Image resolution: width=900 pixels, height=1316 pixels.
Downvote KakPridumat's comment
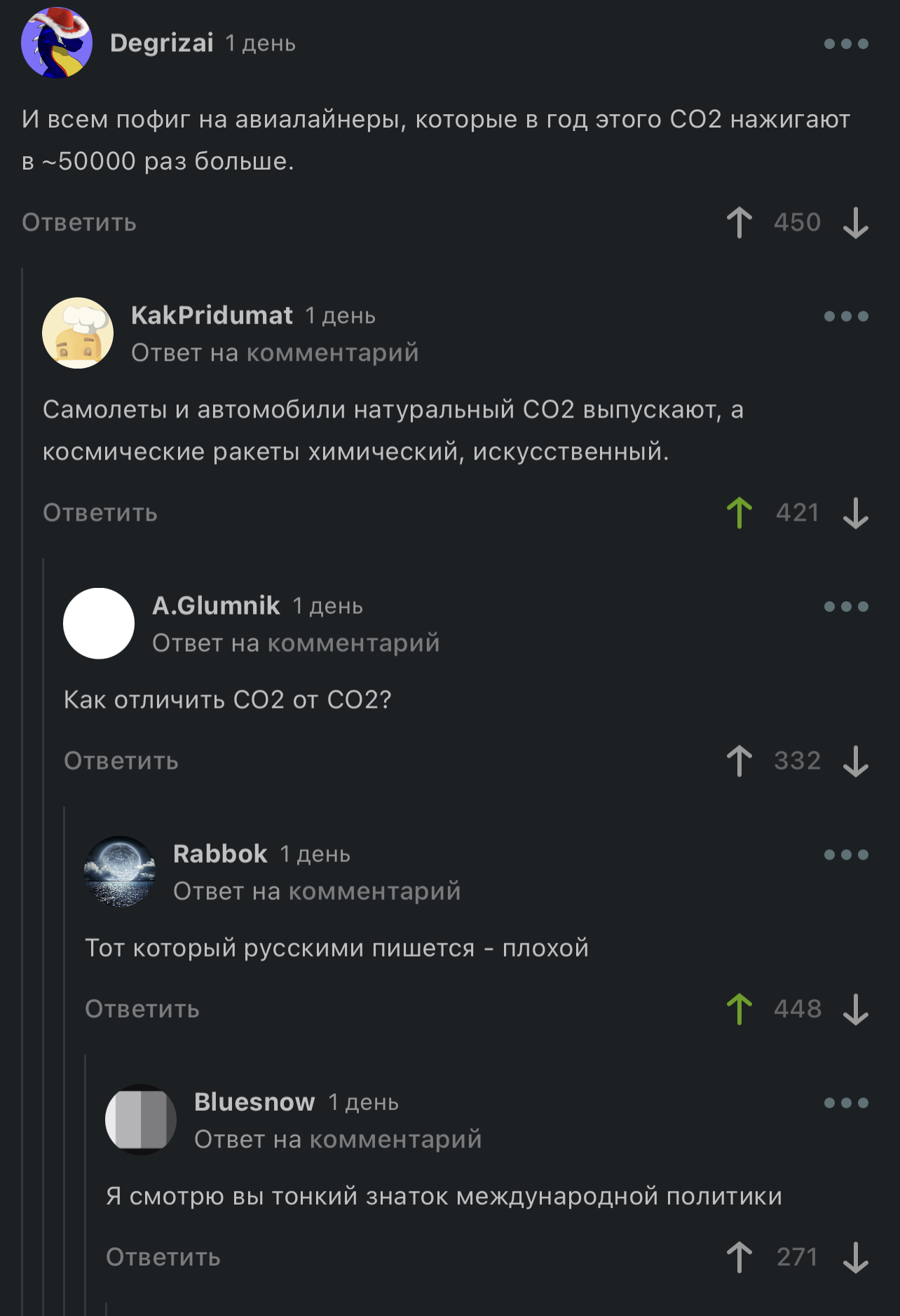coord(855,513)
